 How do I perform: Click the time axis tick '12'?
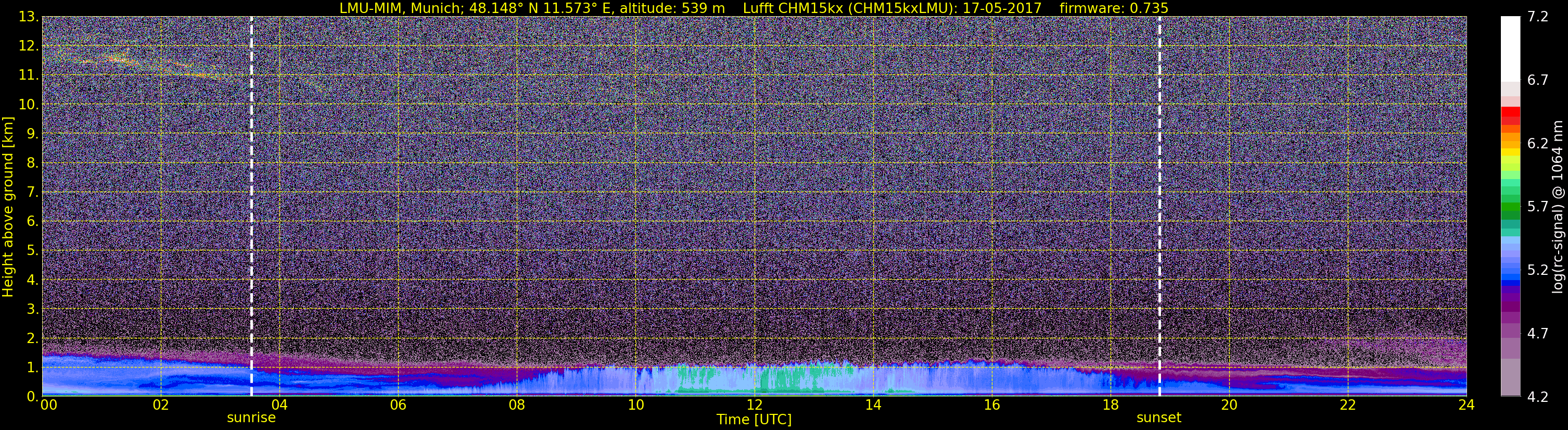pos(754,405)
